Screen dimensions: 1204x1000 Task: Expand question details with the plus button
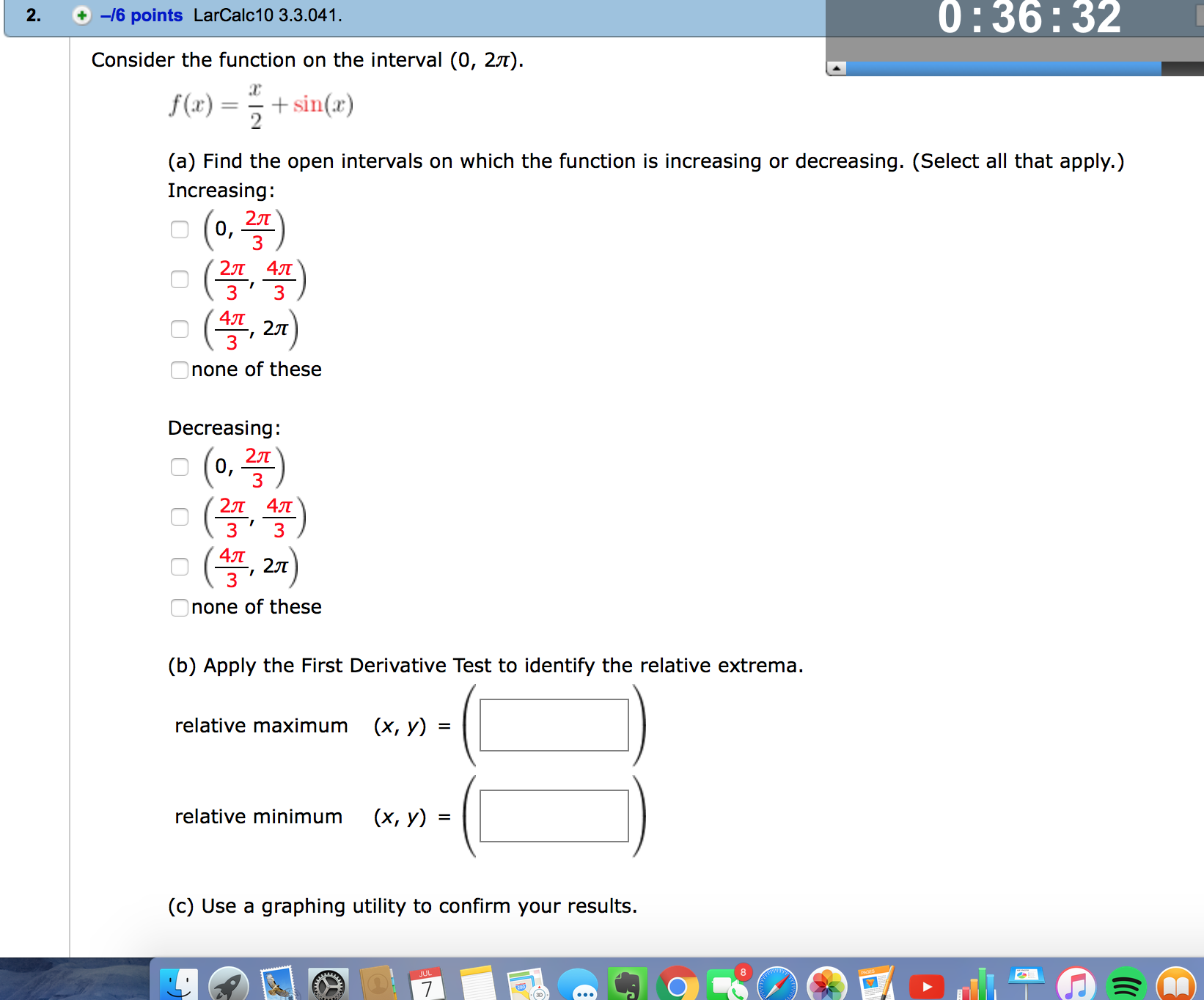click(81, 15)
